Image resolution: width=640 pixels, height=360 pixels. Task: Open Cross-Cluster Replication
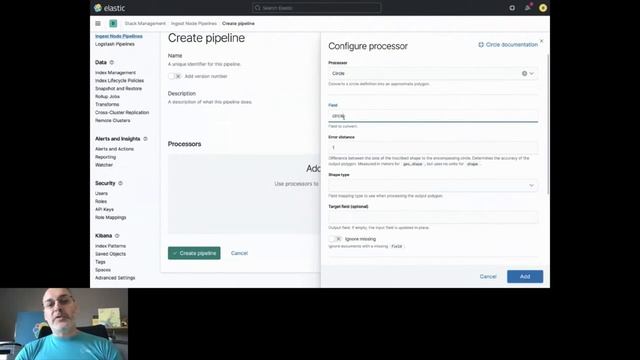pyautogui.click(x=122, y=113)
